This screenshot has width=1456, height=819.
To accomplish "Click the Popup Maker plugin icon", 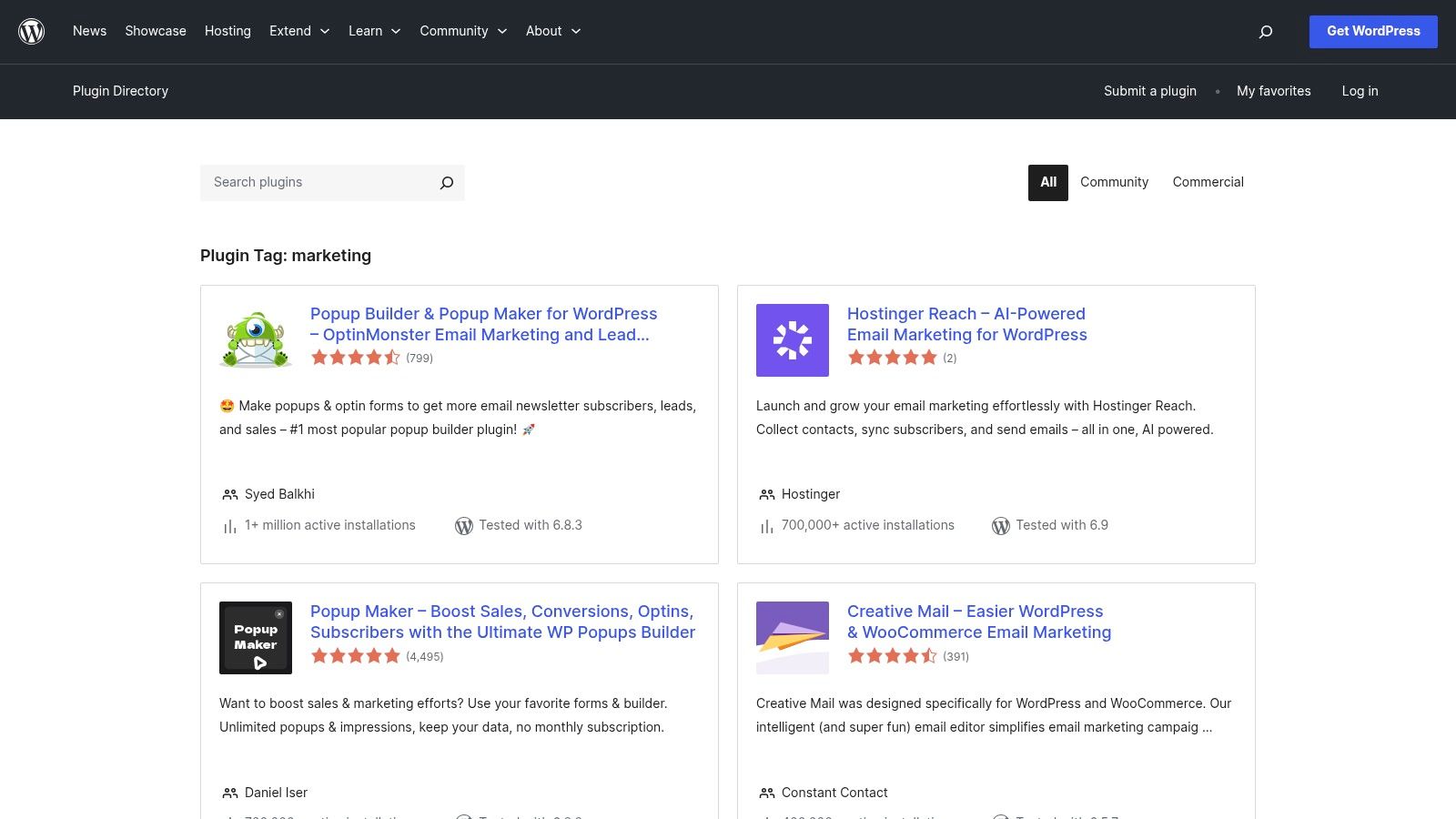I will 255,637.
